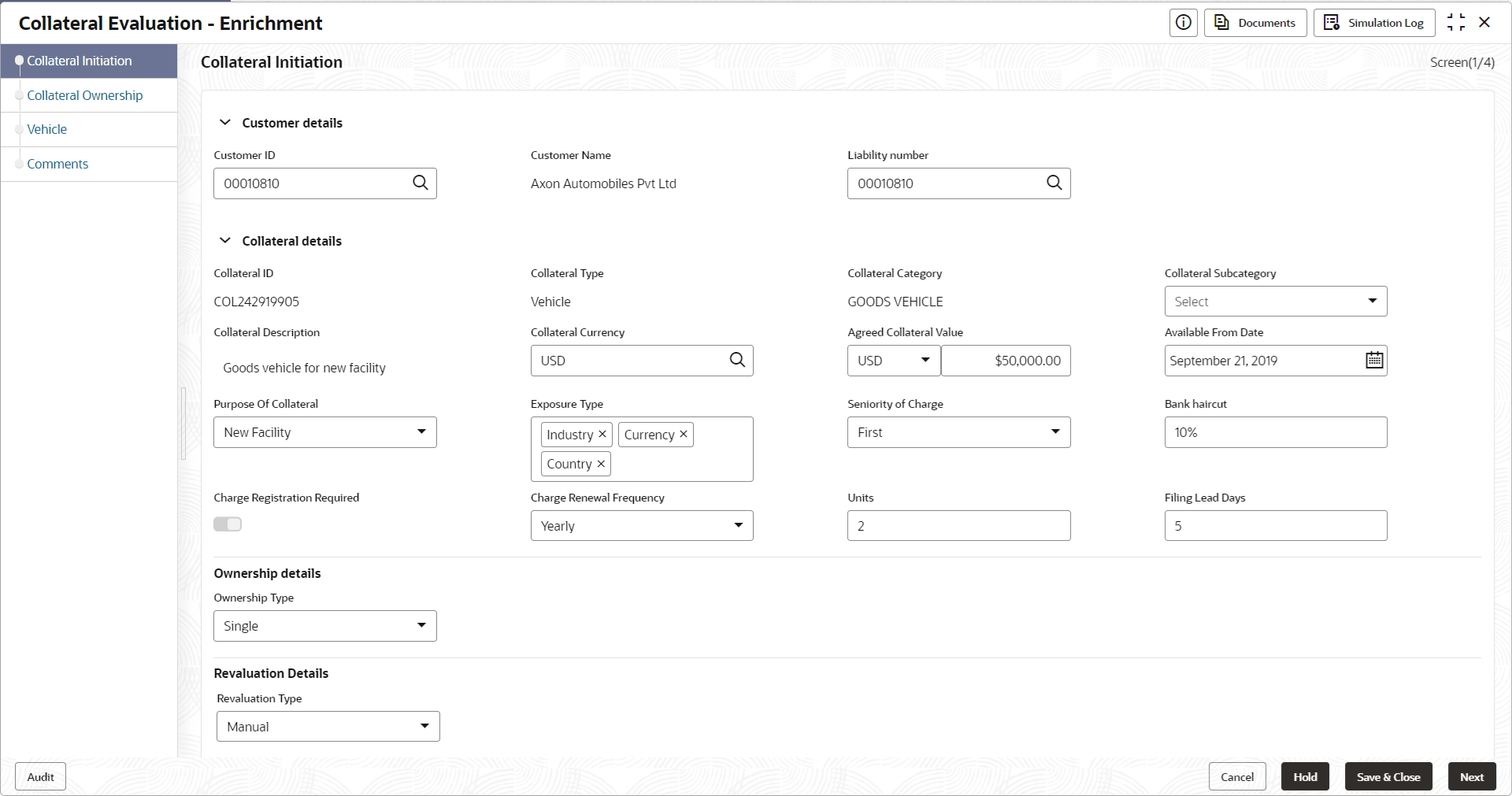Open the Simulation Log

tap(1374, 23)
